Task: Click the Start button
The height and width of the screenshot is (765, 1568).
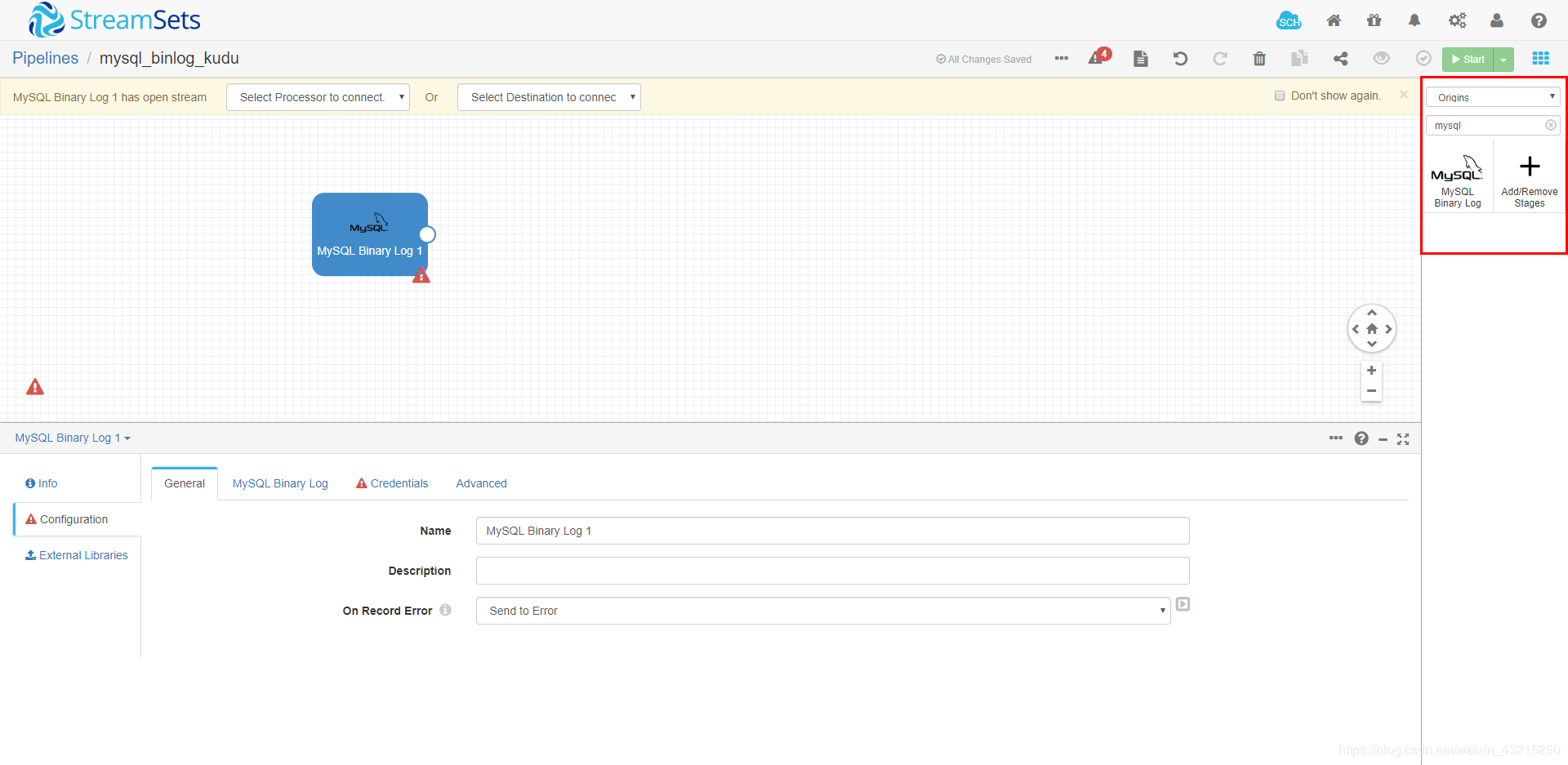Action: 1468,59
